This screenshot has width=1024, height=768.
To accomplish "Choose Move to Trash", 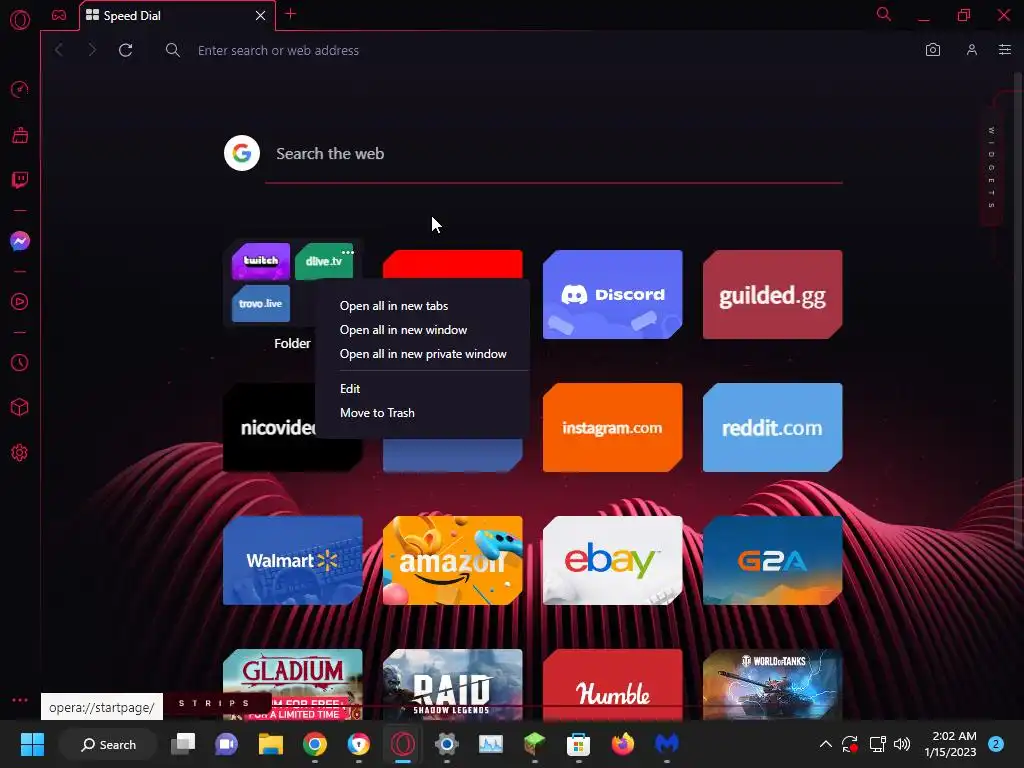I will [377, 413].
